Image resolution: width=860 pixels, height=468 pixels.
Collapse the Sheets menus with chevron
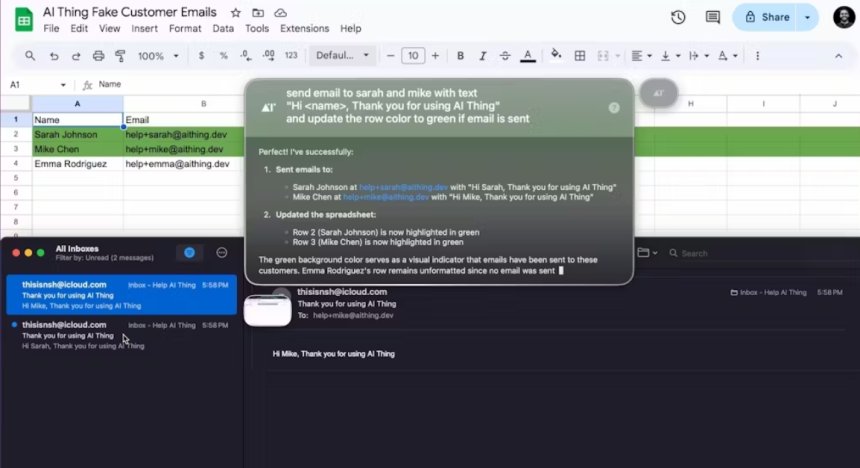tap(838, 55)
